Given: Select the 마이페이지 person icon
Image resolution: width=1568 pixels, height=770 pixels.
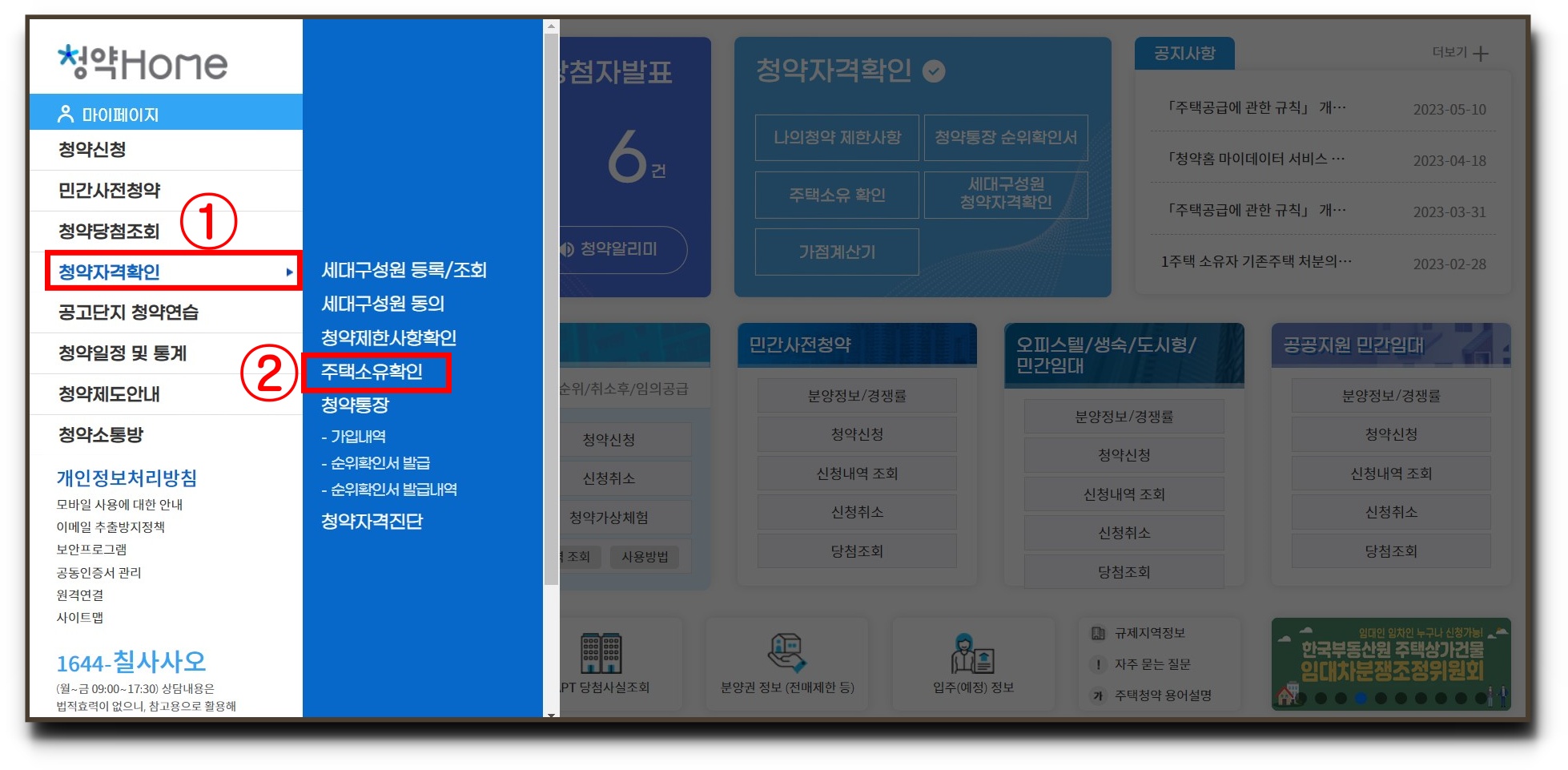Looking at the screenshot, I should (x=67, y=112).
